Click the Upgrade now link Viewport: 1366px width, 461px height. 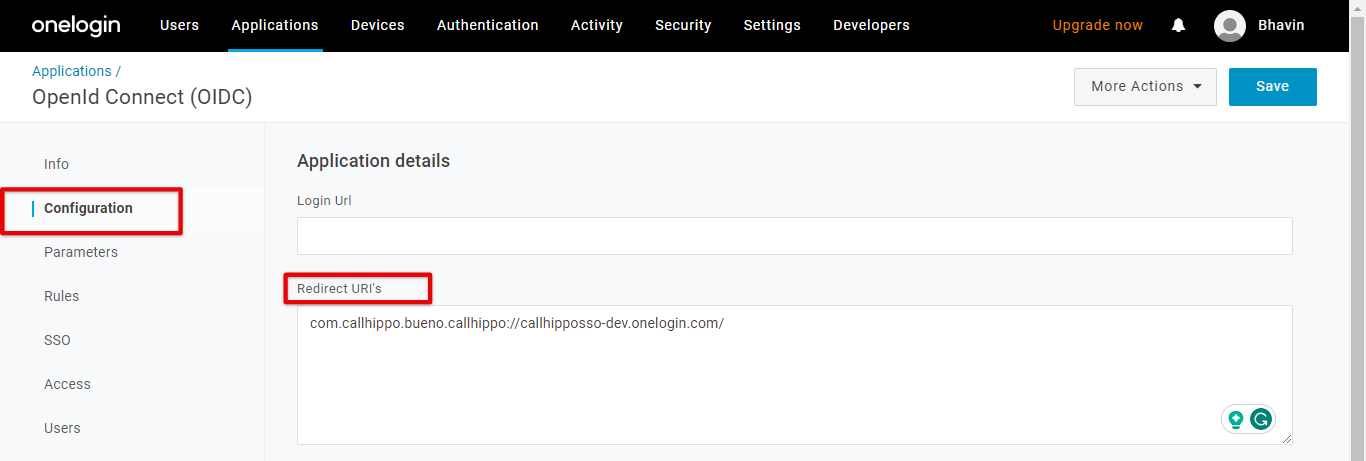[1098, 25]
